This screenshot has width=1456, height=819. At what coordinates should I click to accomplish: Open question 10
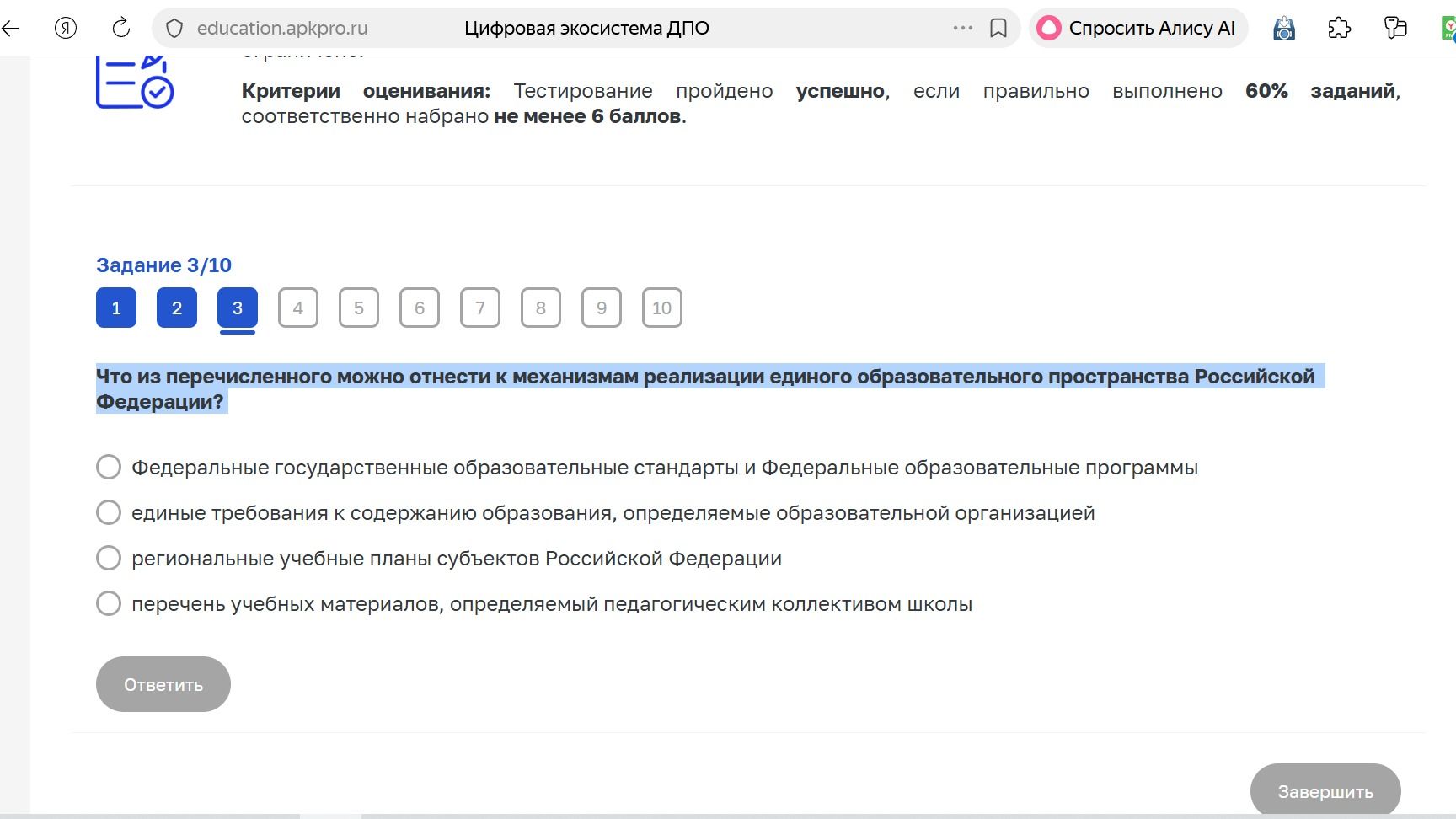(662, 308)
